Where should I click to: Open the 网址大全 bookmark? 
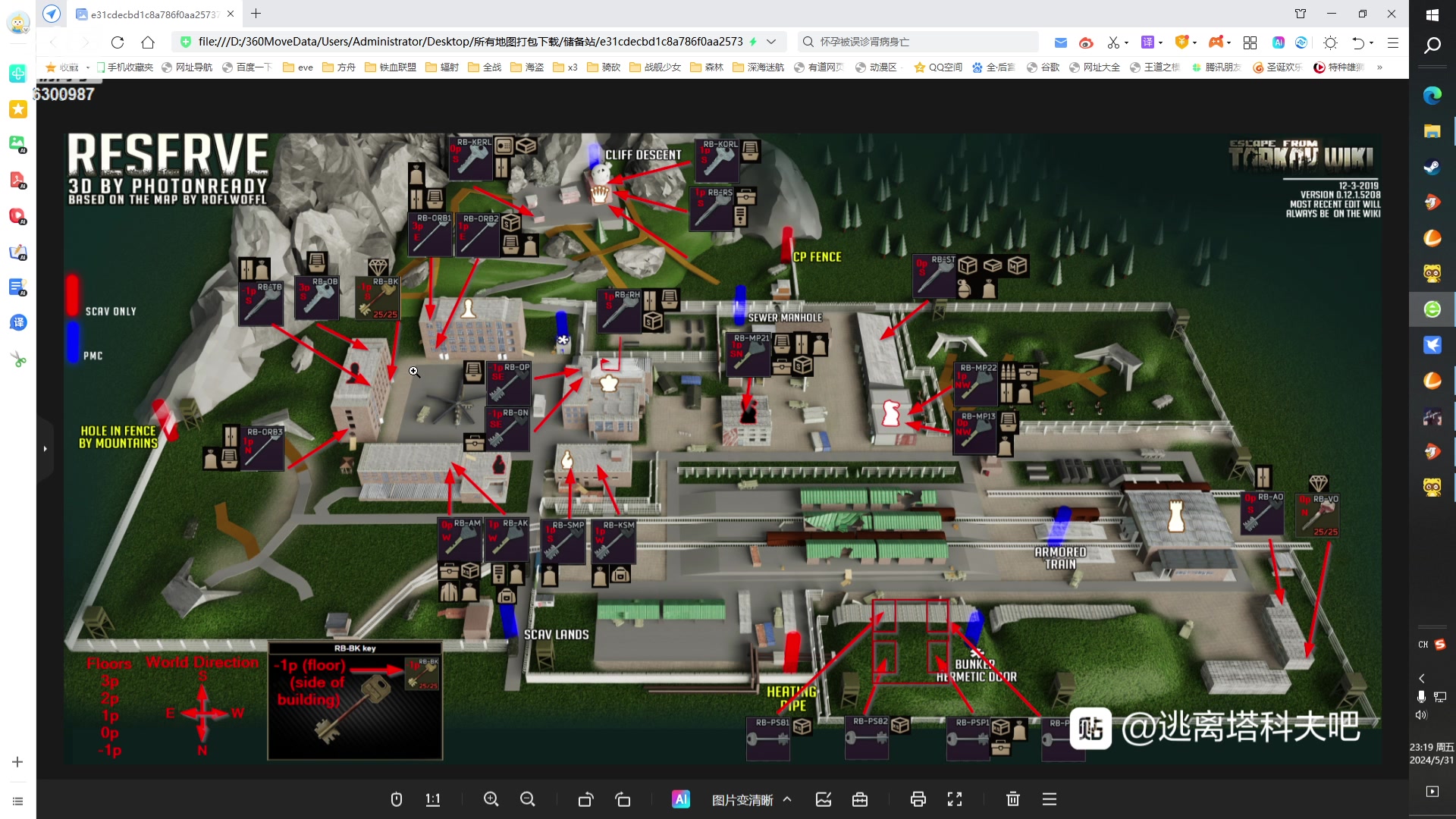pos(1094,67)
